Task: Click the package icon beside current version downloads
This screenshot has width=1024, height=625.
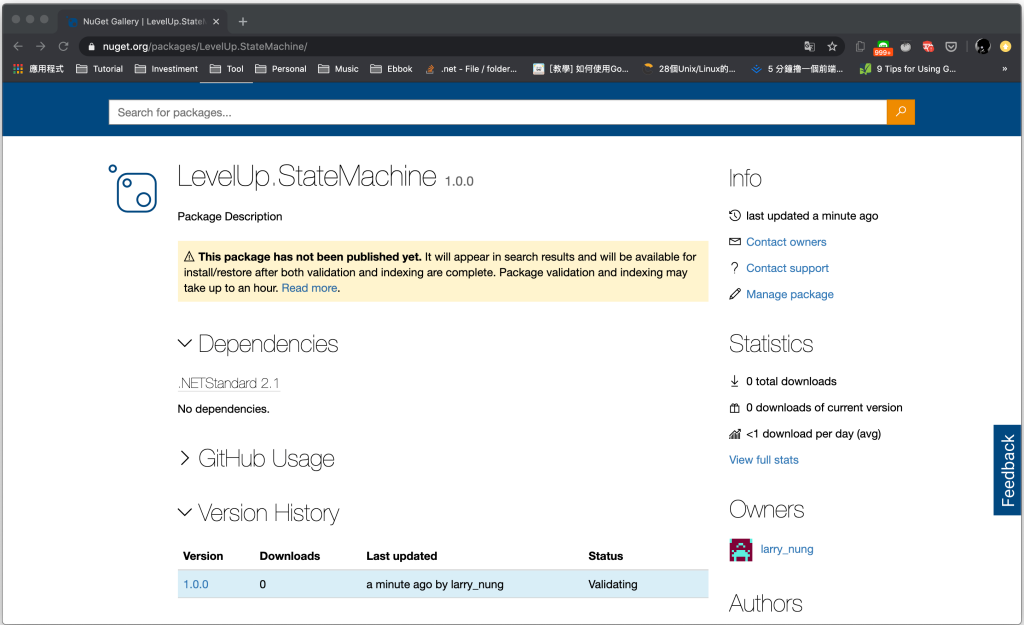Action: point(735,408)
